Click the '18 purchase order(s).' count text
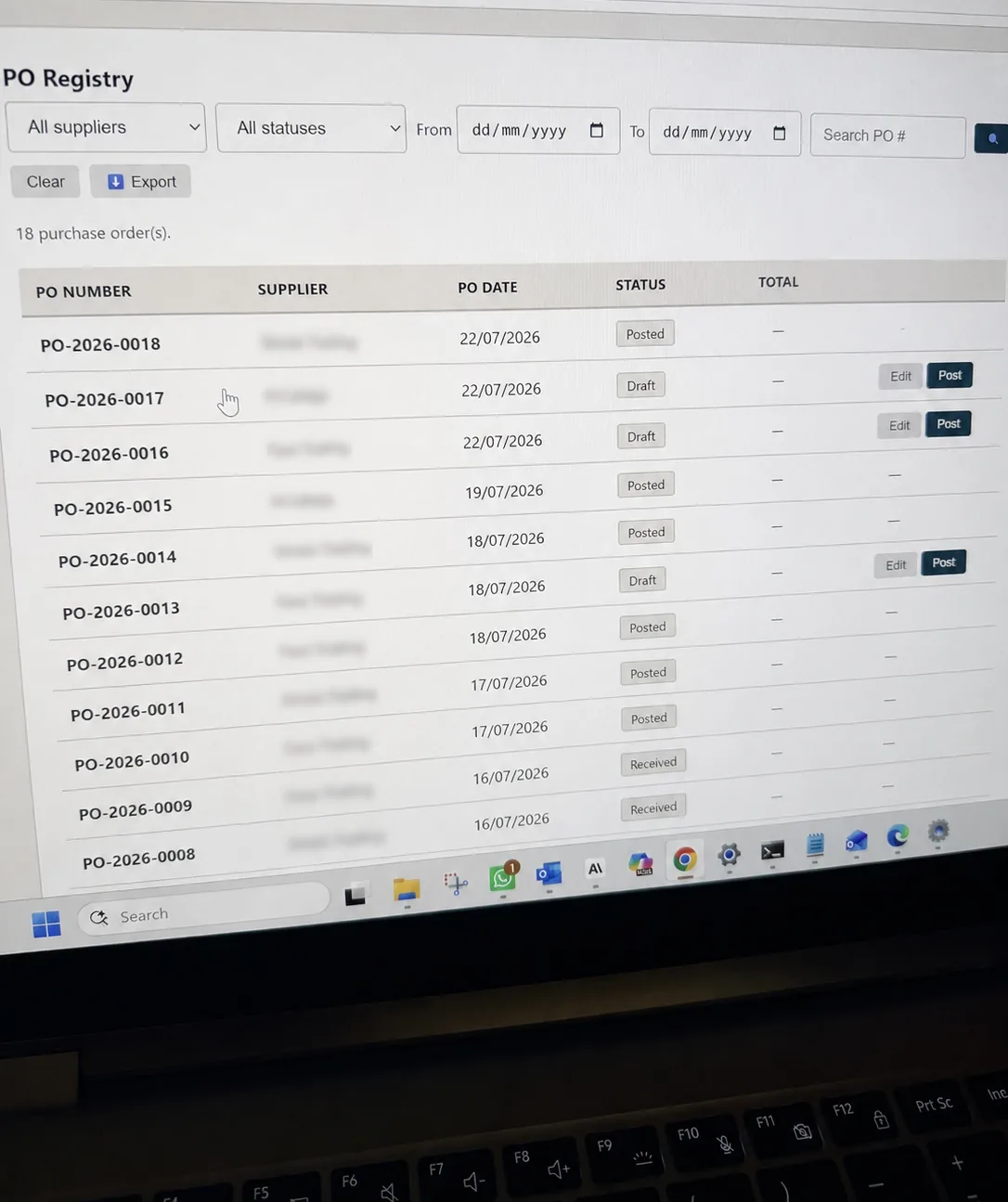This screenshot has height=1202, width=1008. point(93,233)
